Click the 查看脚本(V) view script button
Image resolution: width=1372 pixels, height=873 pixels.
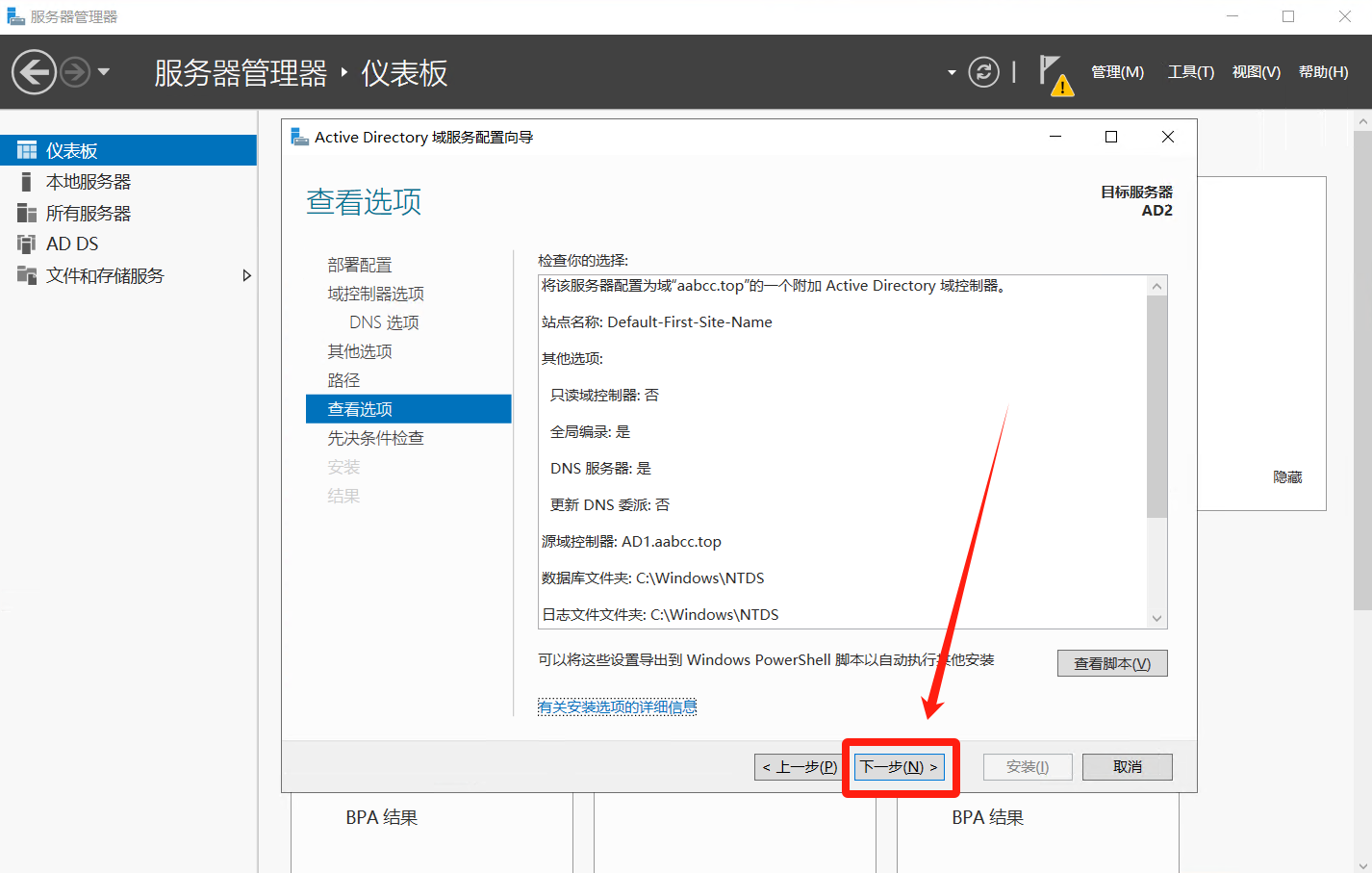(1111, 663)
